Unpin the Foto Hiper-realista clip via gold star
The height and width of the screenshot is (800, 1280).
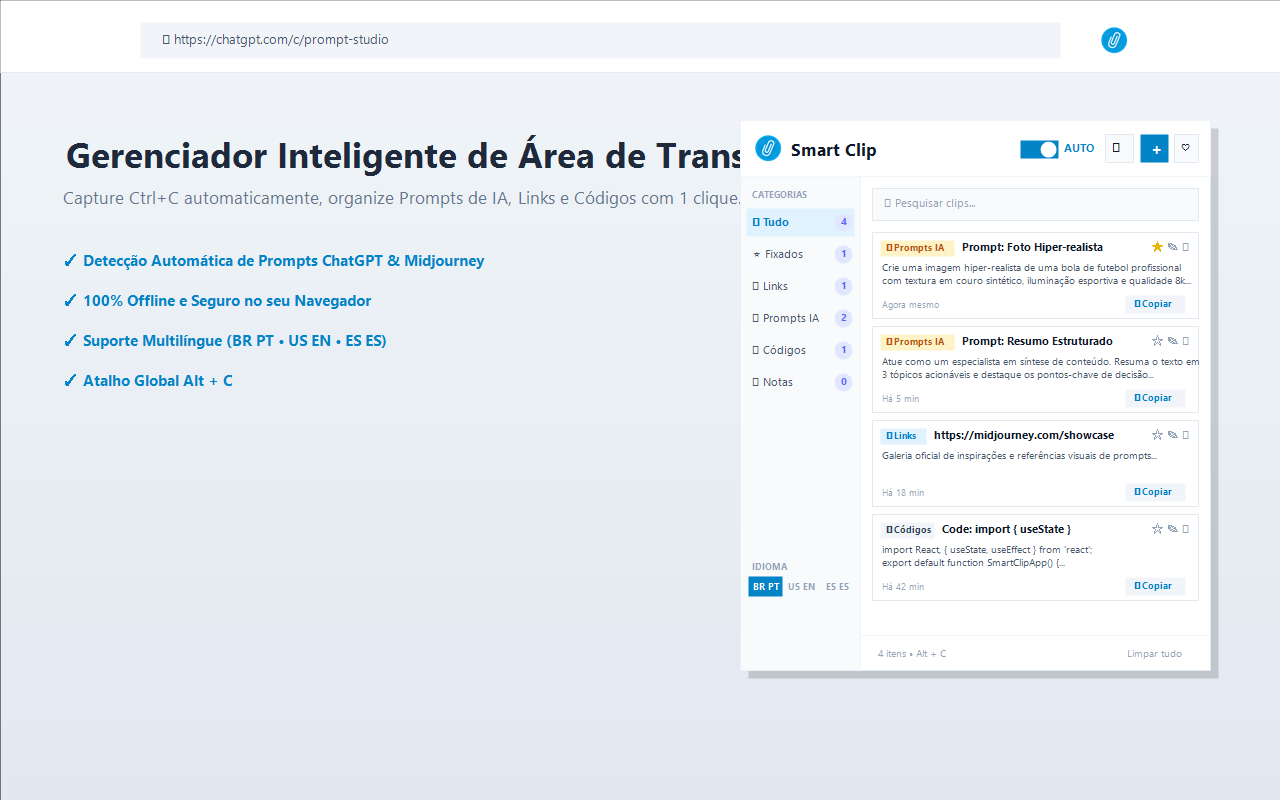1157,247
